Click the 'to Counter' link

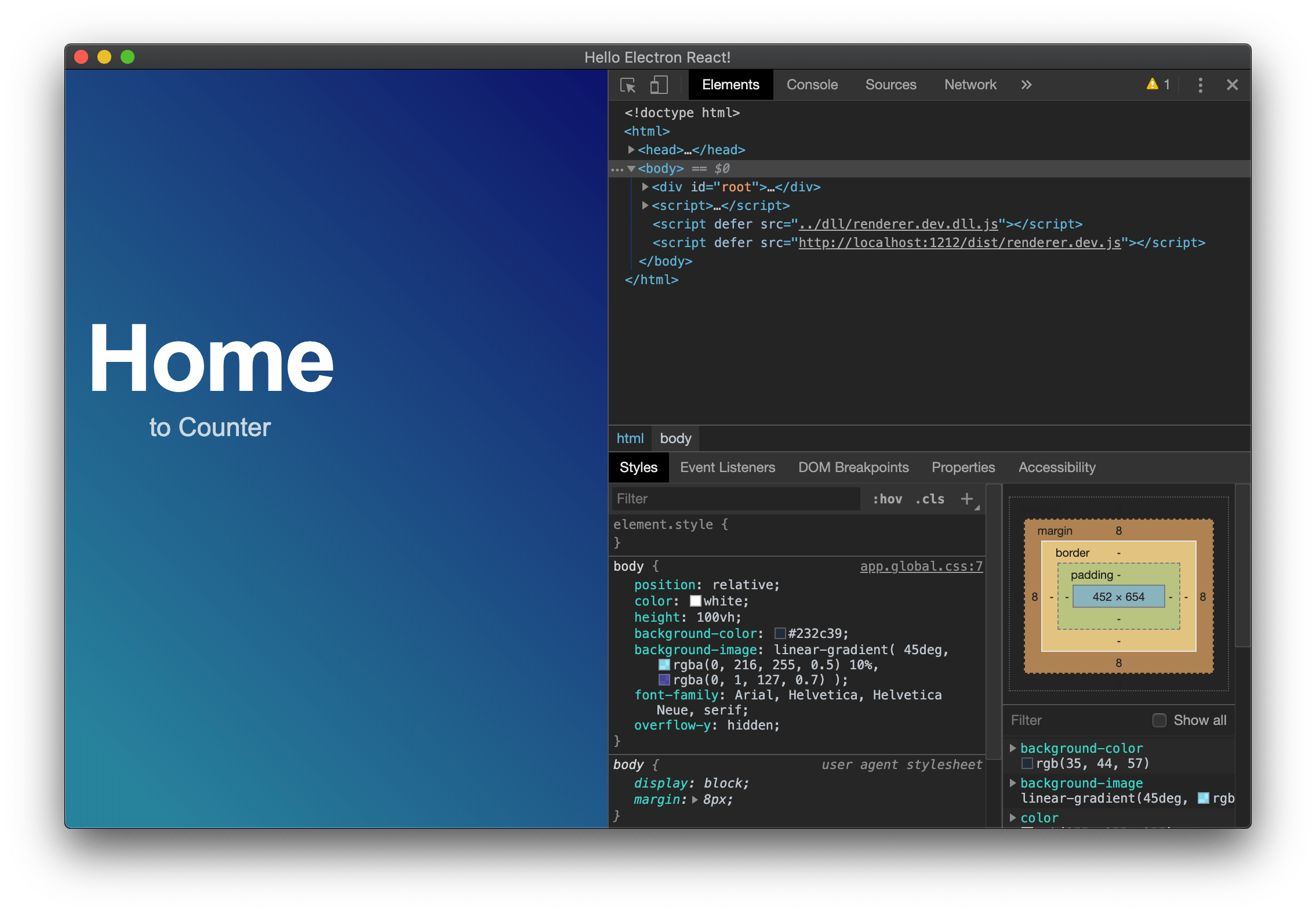(x=210, y=427)
